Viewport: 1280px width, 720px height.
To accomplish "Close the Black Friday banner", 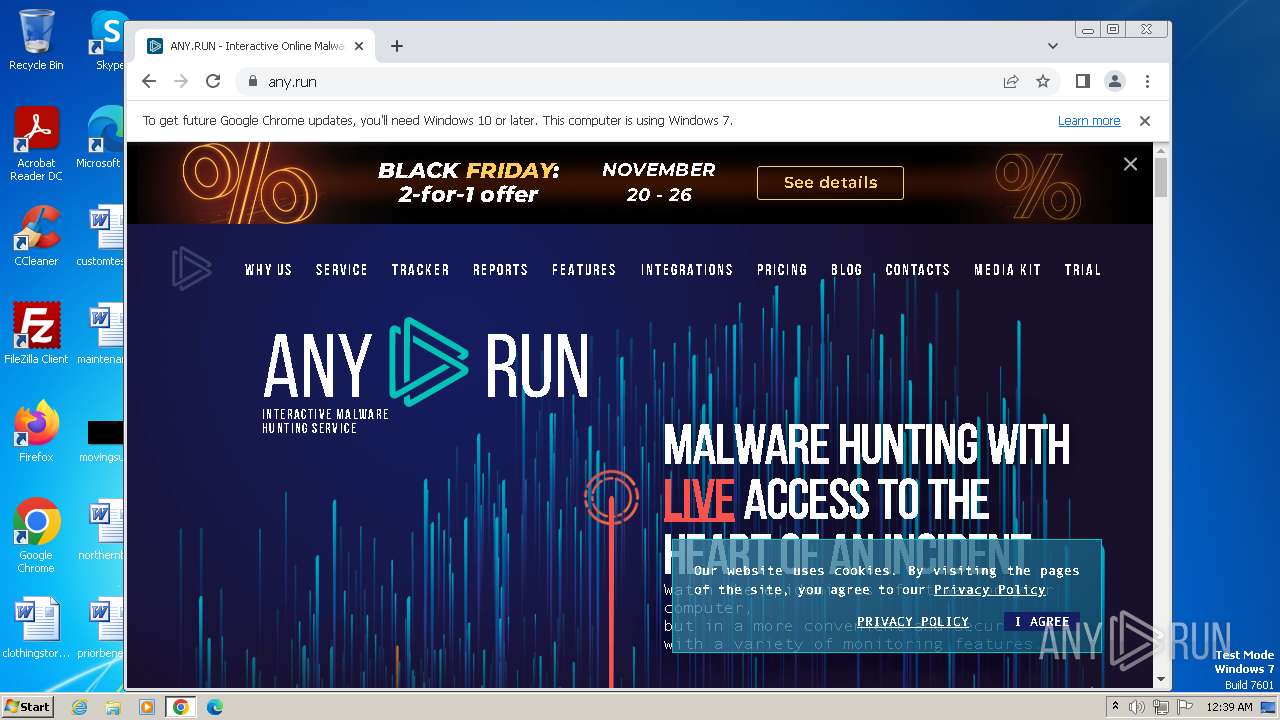I will (1130, 164).
